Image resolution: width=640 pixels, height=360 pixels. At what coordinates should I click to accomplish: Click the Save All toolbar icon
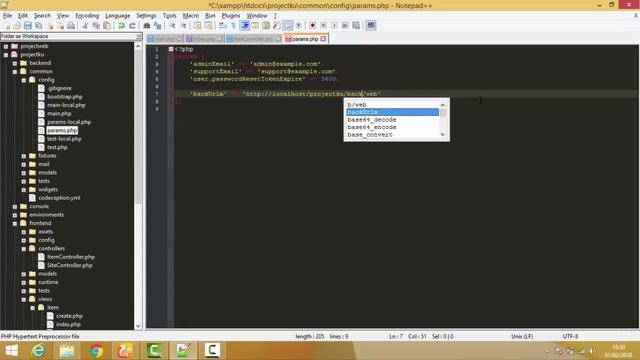click(x=38, y=25)
